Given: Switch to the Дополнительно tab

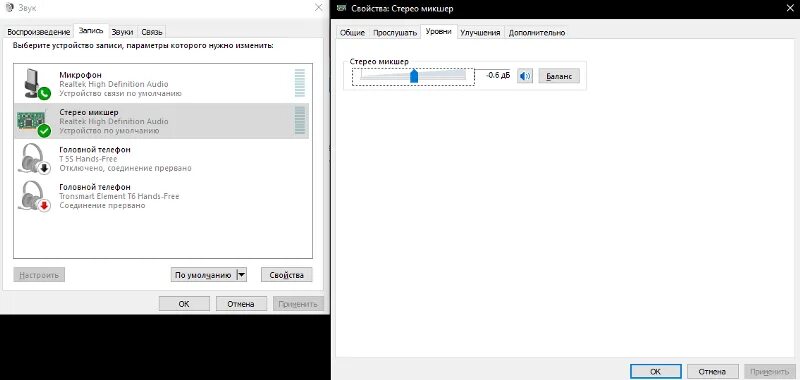Looking at the screenshot, I should (537, 32).
